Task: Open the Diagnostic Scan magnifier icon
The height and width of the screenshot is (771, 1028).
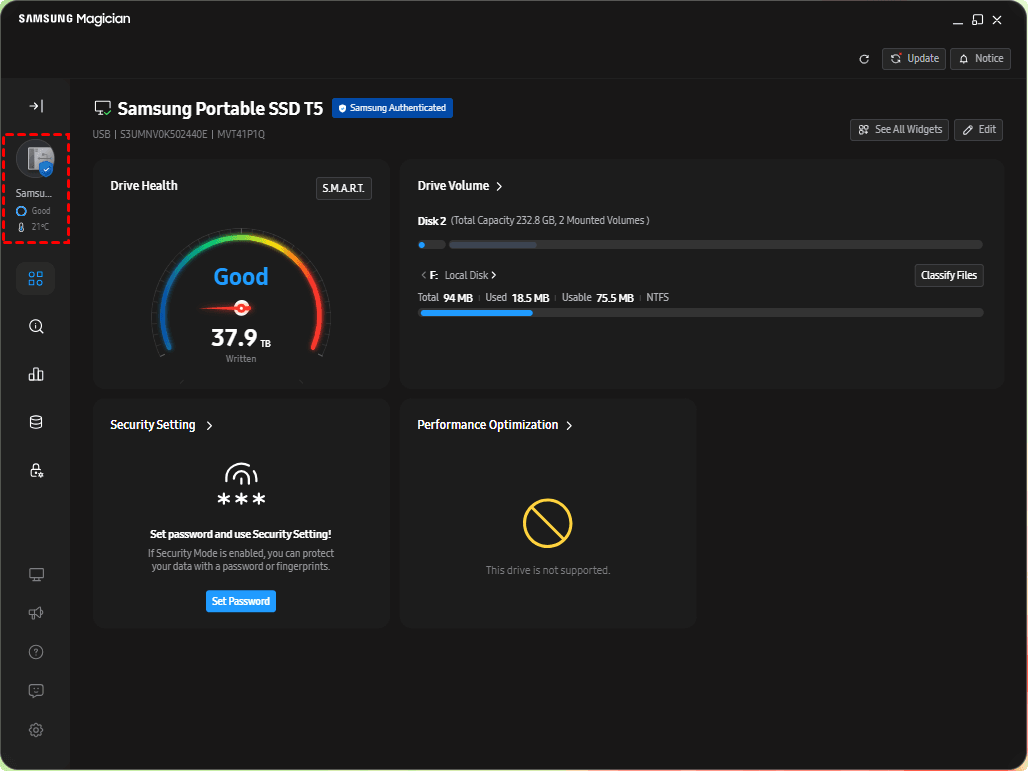Action: (x=36, y=326)
